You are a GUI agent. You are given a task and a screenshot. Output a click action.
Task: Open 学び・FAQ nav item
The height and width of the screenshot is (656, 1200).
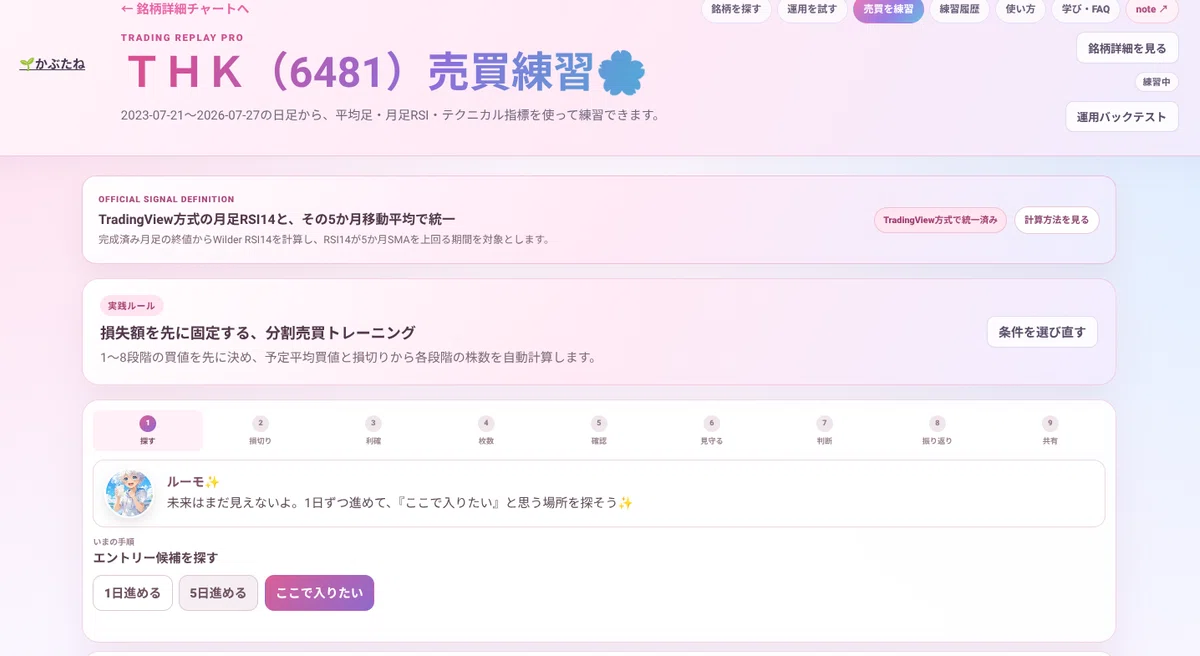[1085, 9]
